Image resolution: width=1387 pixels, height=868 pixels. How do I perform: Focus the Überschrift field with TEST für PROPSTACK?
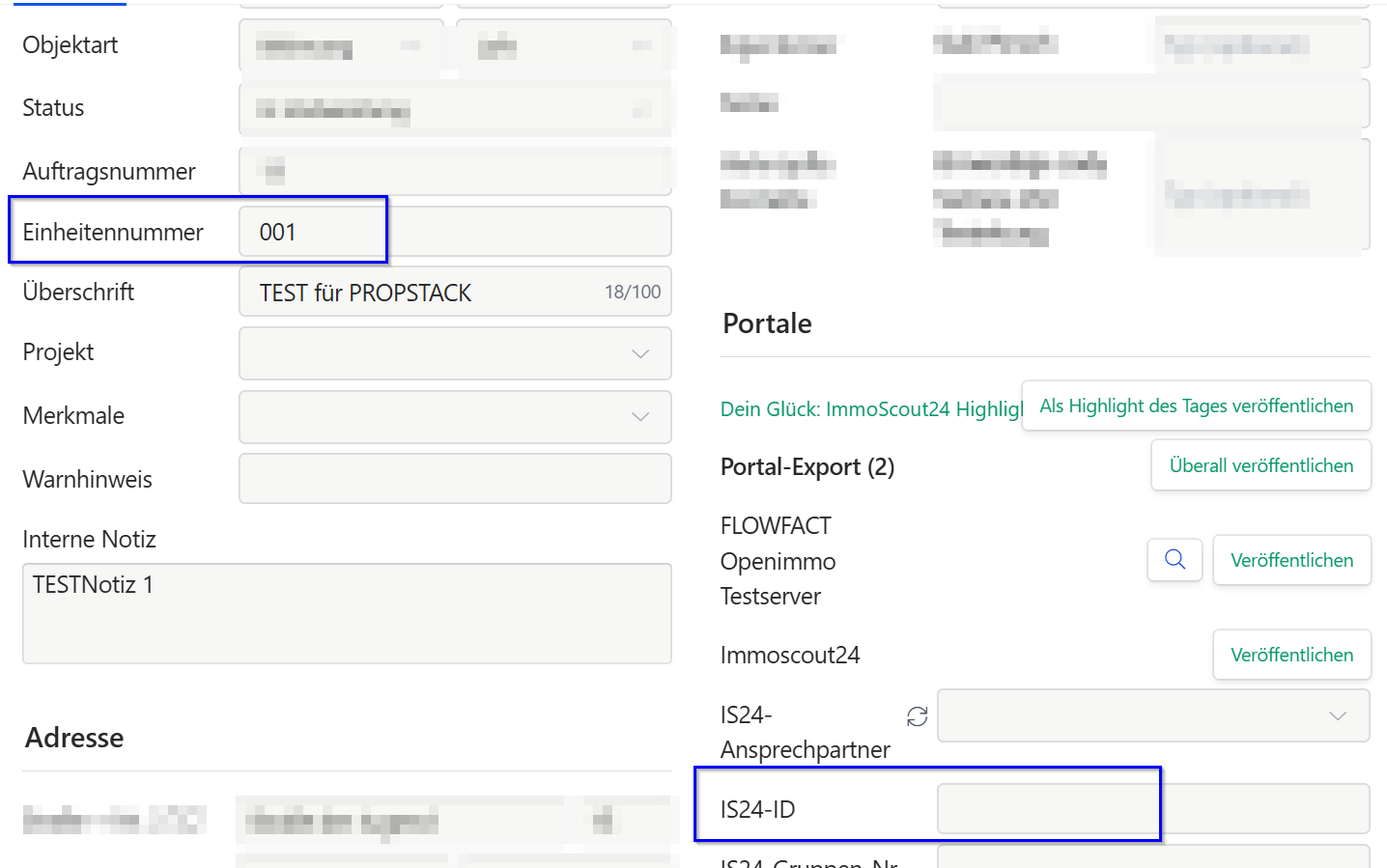pos(425,293)
